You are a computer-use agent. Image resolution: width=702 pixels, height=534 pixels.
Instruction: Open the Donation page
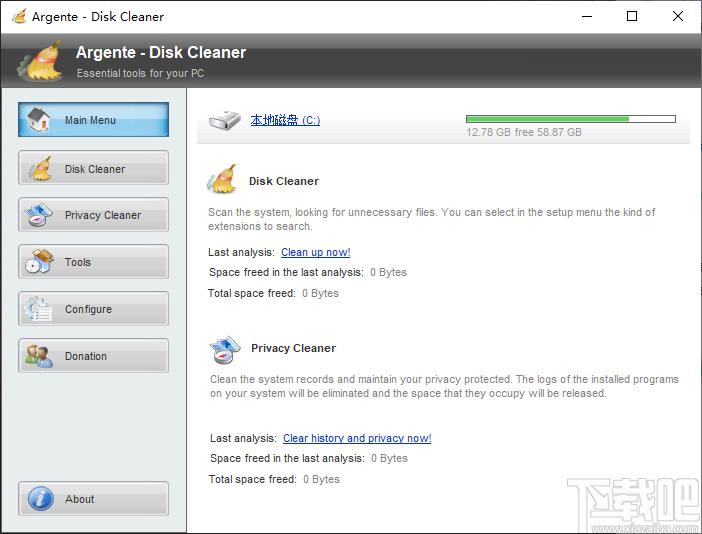pos(94,356)
